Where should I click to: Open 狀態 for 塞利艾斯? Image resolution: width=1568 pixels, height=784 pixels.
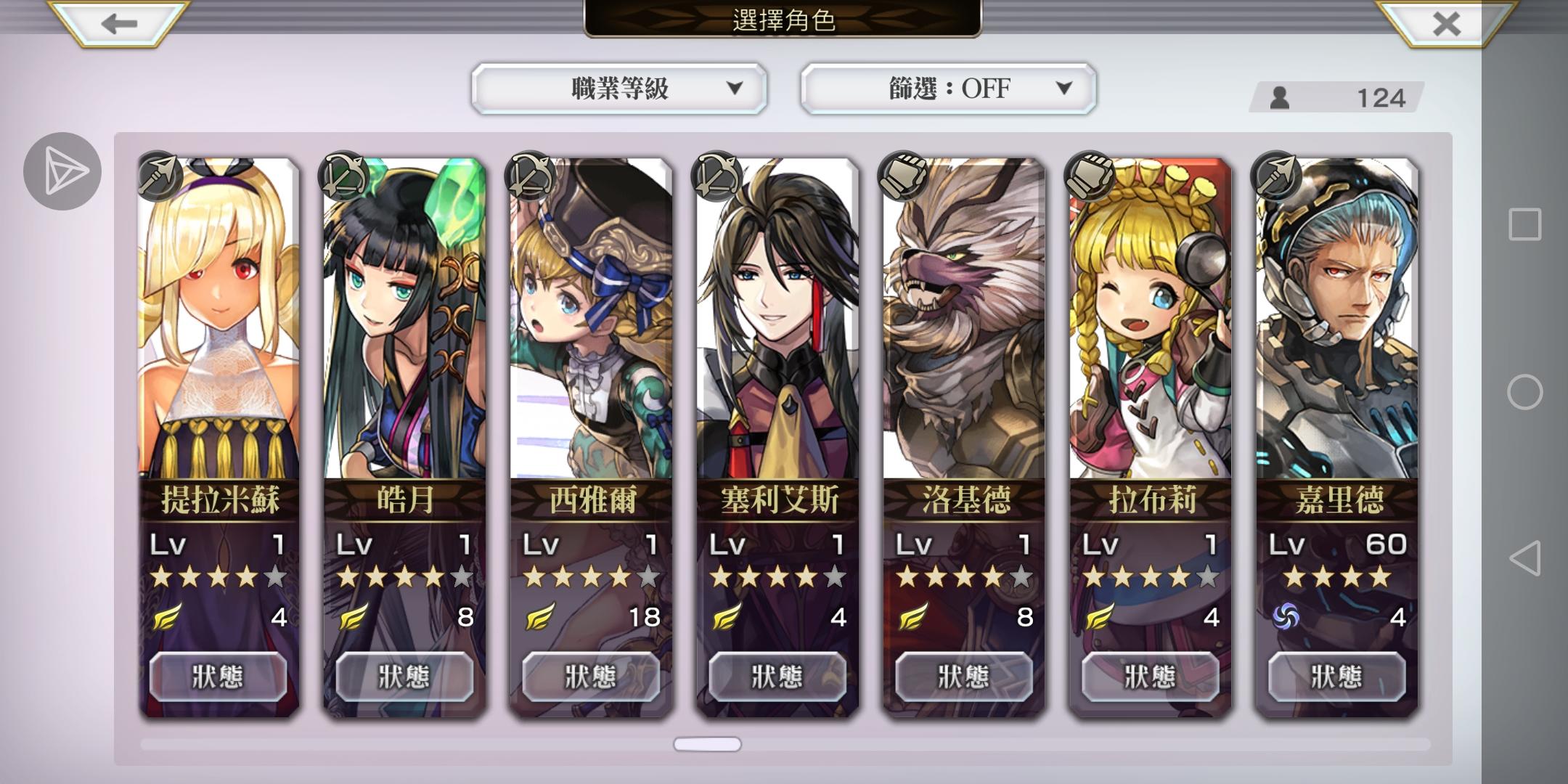click(x=777, y=677)
